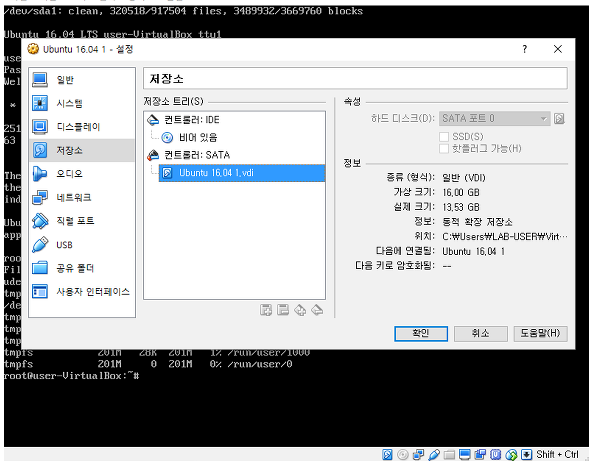Click the hard disk activity icon in VM status bar
The image size is (589, 461).
point(387,455)
